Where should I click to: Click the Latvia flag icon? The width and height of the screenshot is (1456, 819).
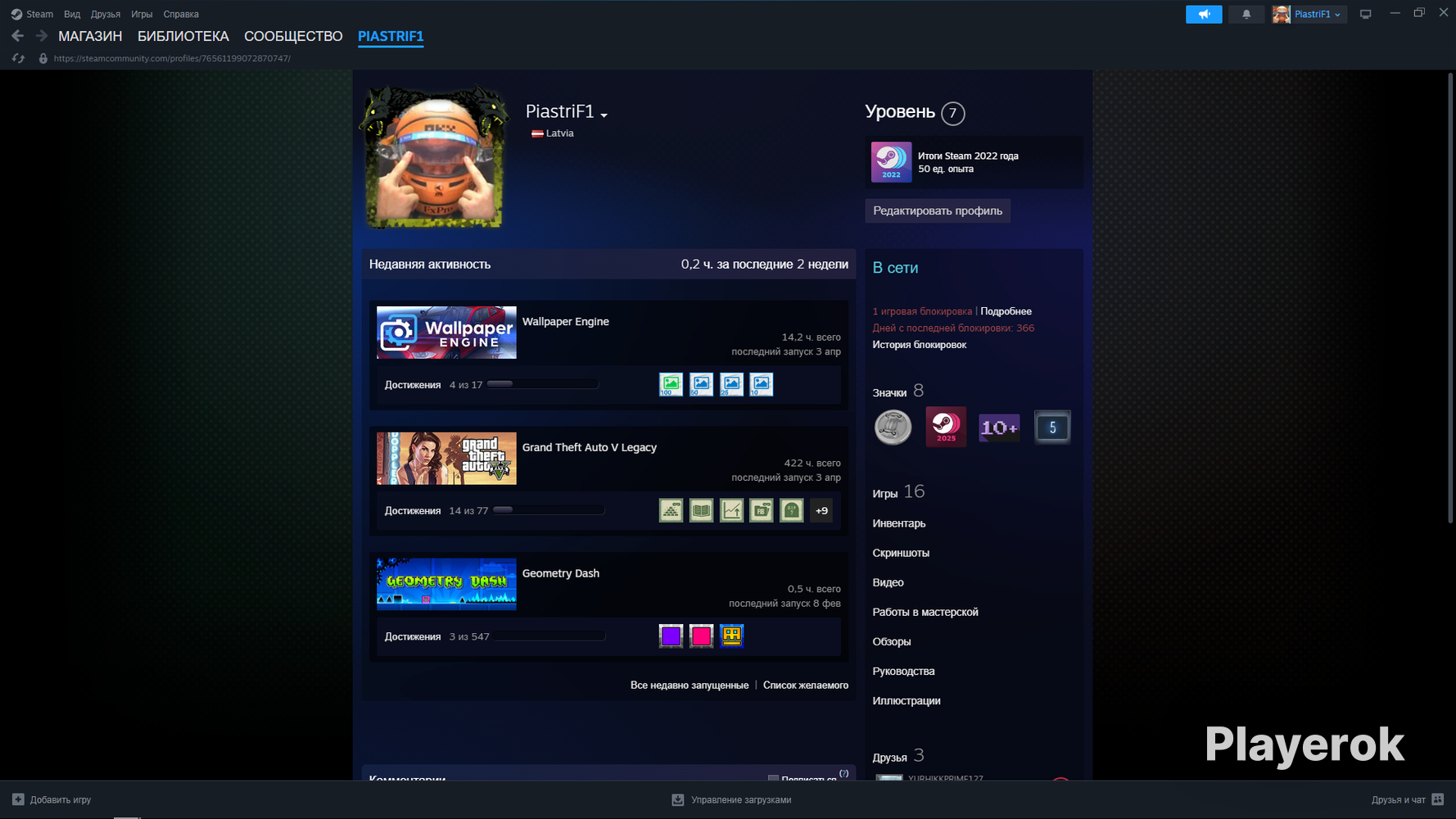[x=537, y=133]
